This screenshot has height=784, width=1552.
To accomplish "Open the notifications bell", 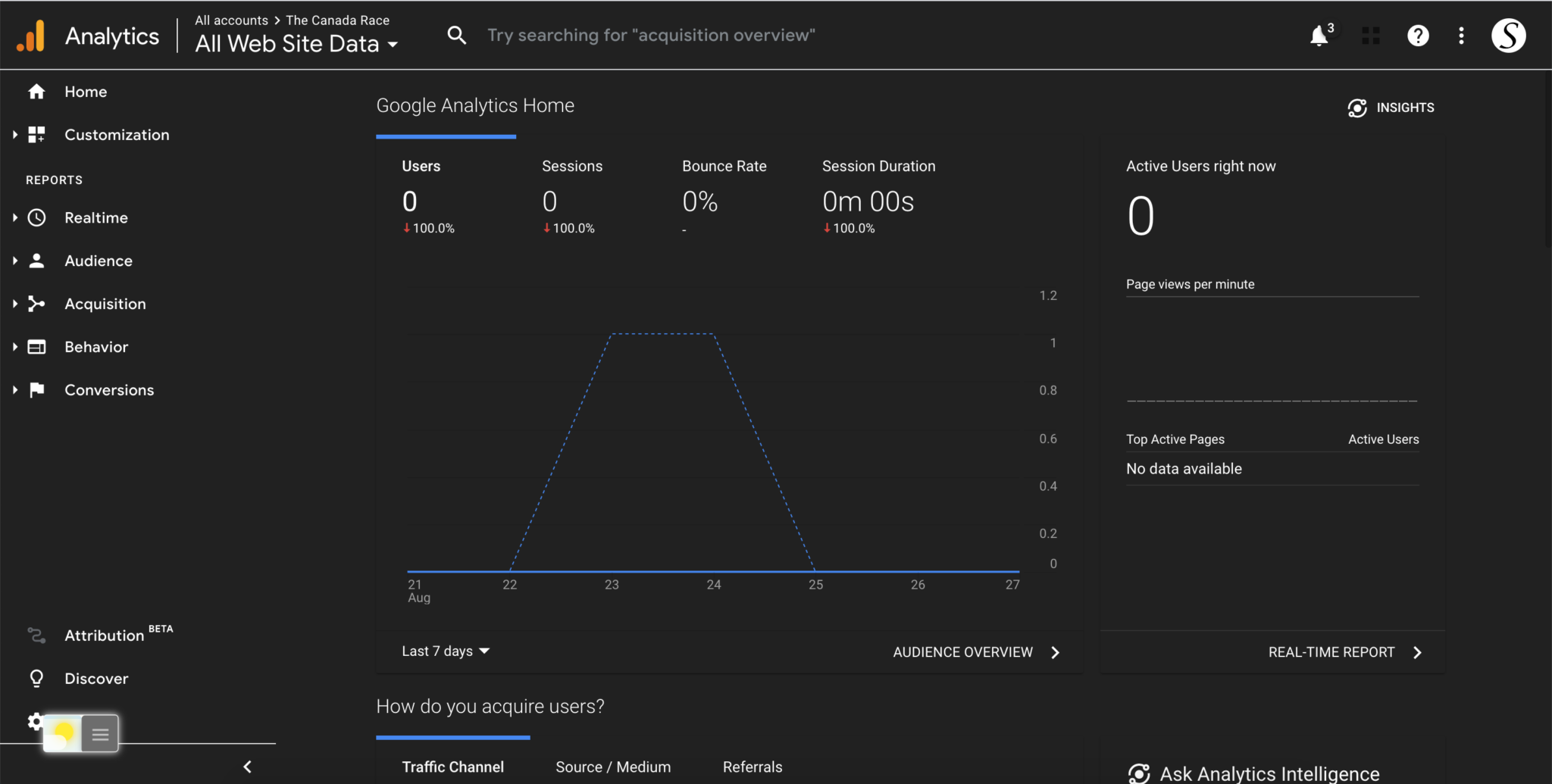I will pos(1319,35).
